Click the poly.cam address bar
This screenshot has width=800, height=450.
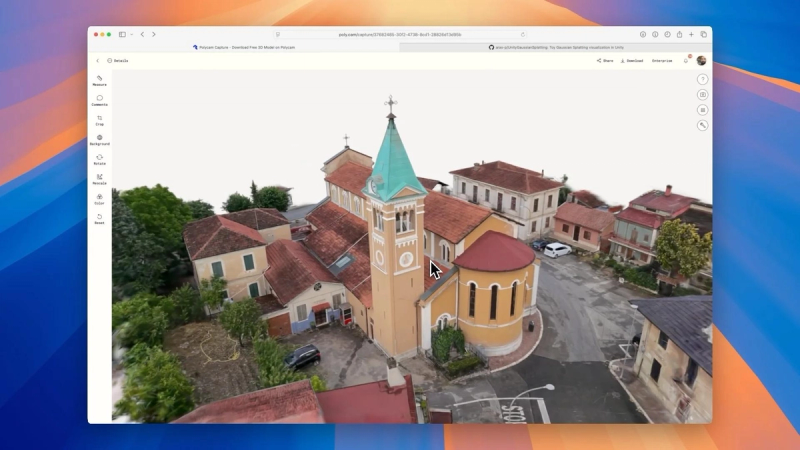coord(400,35)
